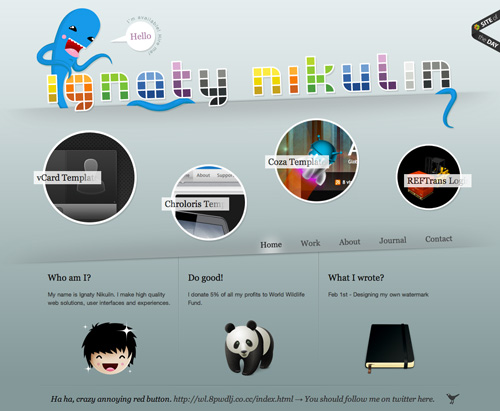Click the Twitter bird icon in footer
The image size is (500, 411).
click(452, 398)
